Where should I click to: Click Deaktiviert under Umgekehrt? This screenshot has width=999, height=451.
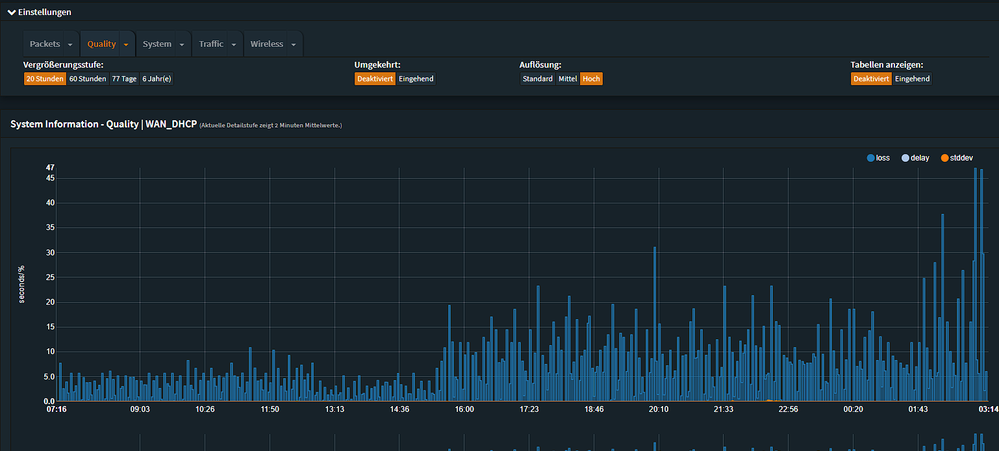pos(375,78)
